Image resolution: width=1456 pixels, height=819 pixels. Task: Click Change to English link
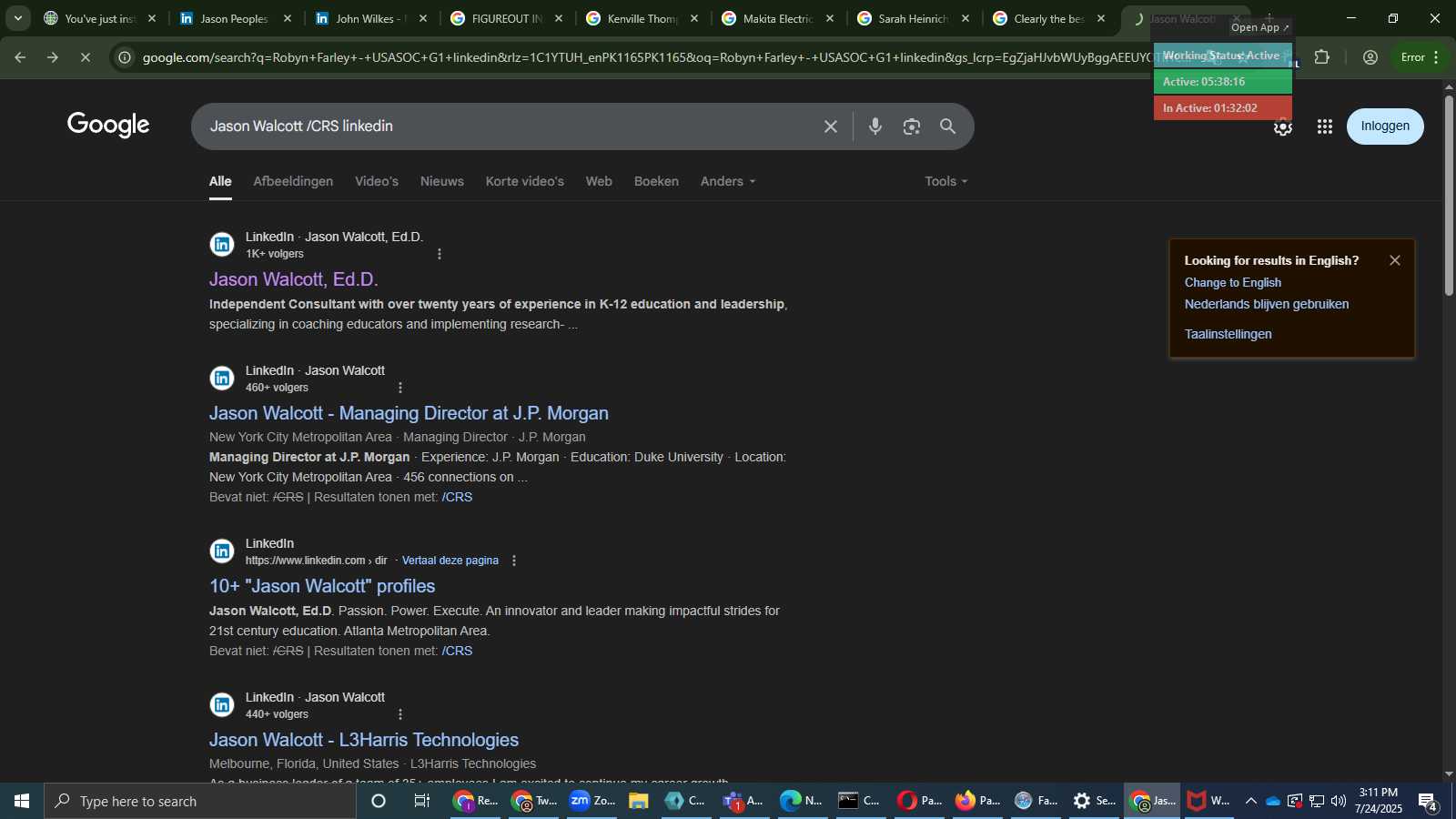click(1232, 283)
